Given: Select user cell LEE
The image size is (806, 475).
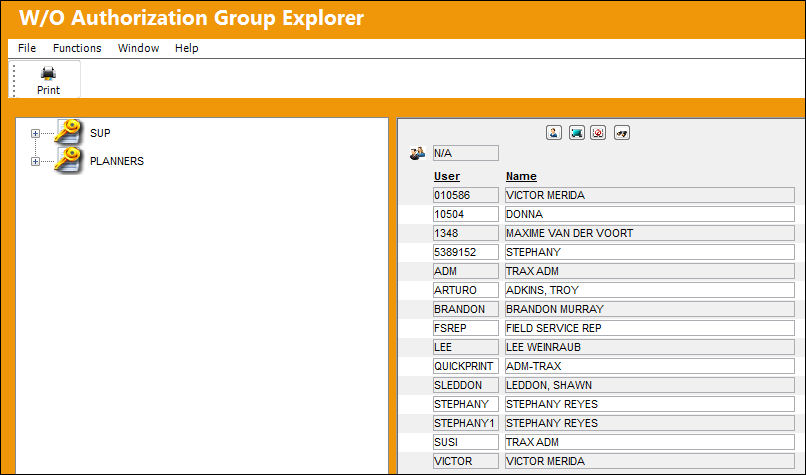Looking at the screenshot, I should click(x=466, y=348).
